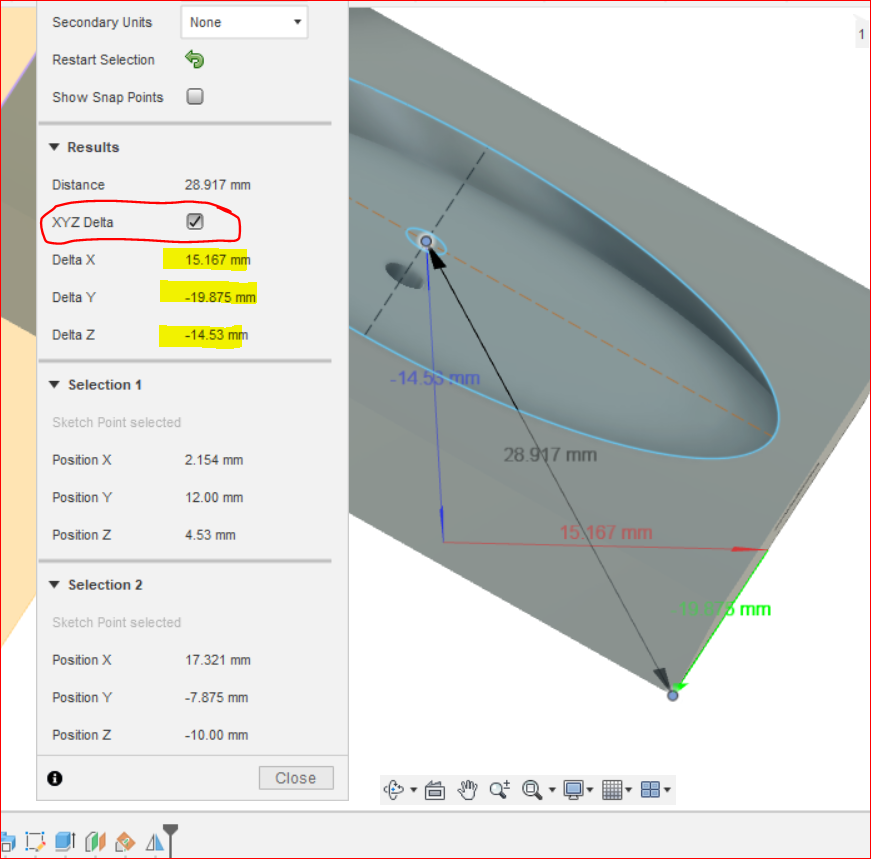Viewport: 871px width, 859px height.
Task: Select the component feature in timeline
Action: coord(7,842)
